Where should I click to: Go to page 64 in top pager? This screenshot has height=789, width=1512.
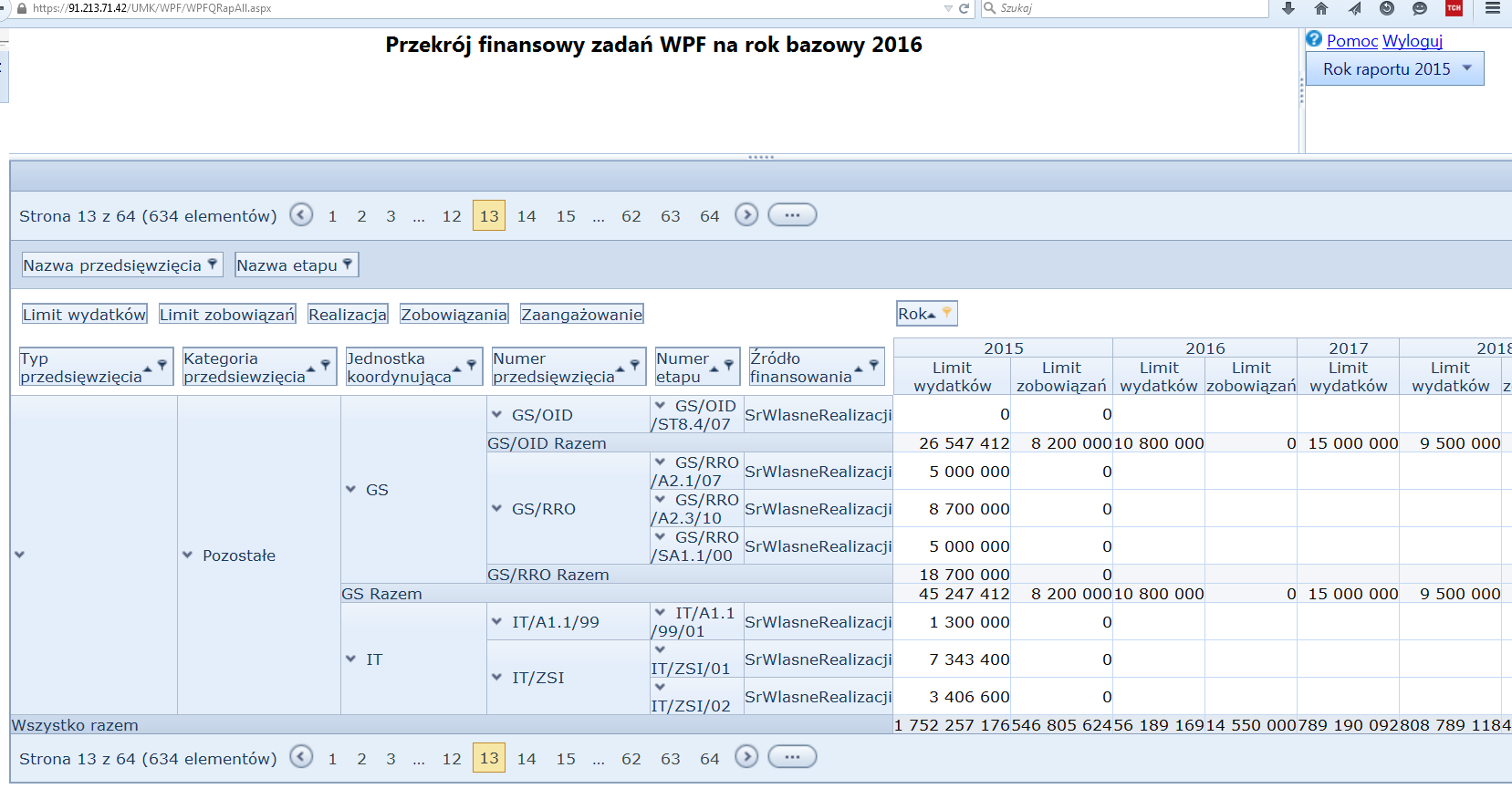[x=710, y=216]
